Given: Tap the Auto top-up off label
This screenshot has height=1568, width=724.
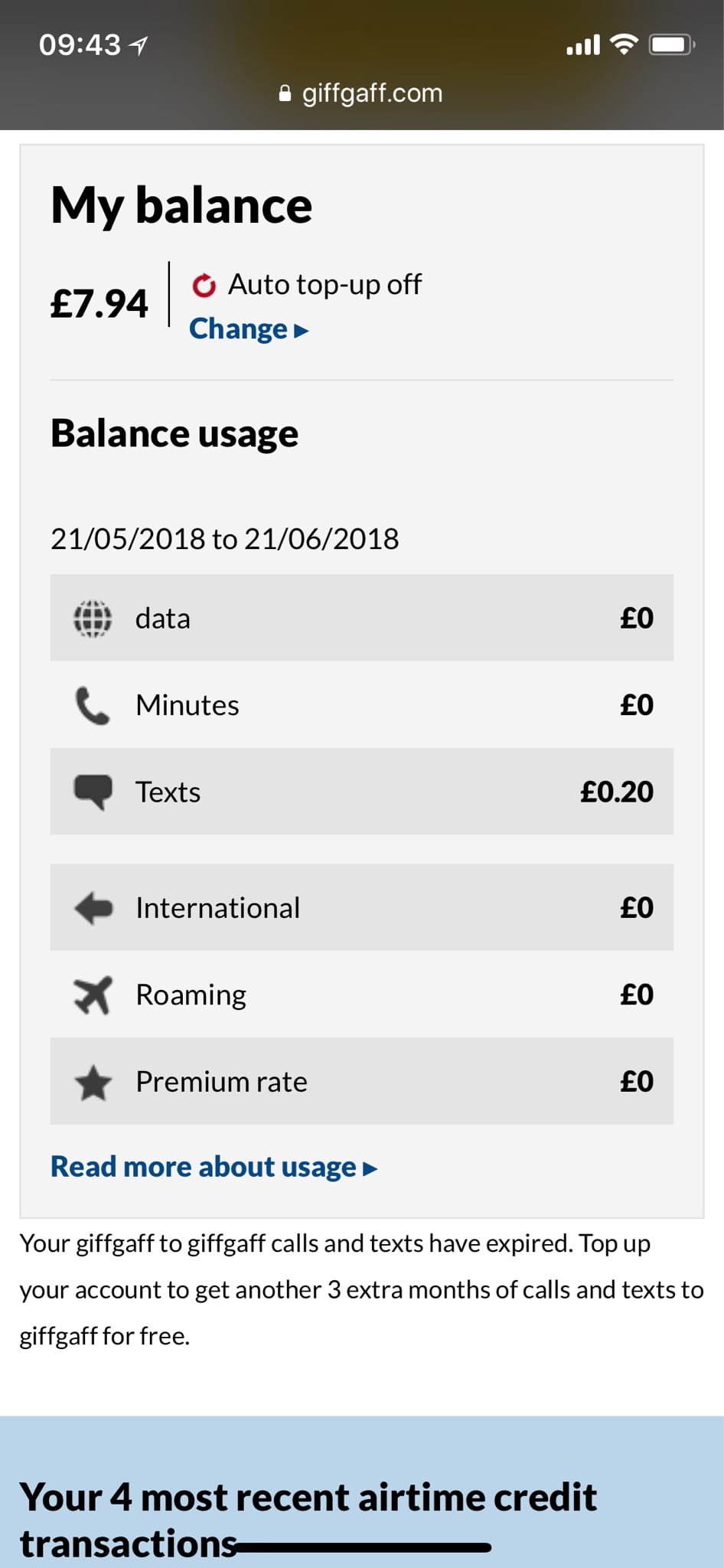Looking at the screenshot, I should coord(325,285).
